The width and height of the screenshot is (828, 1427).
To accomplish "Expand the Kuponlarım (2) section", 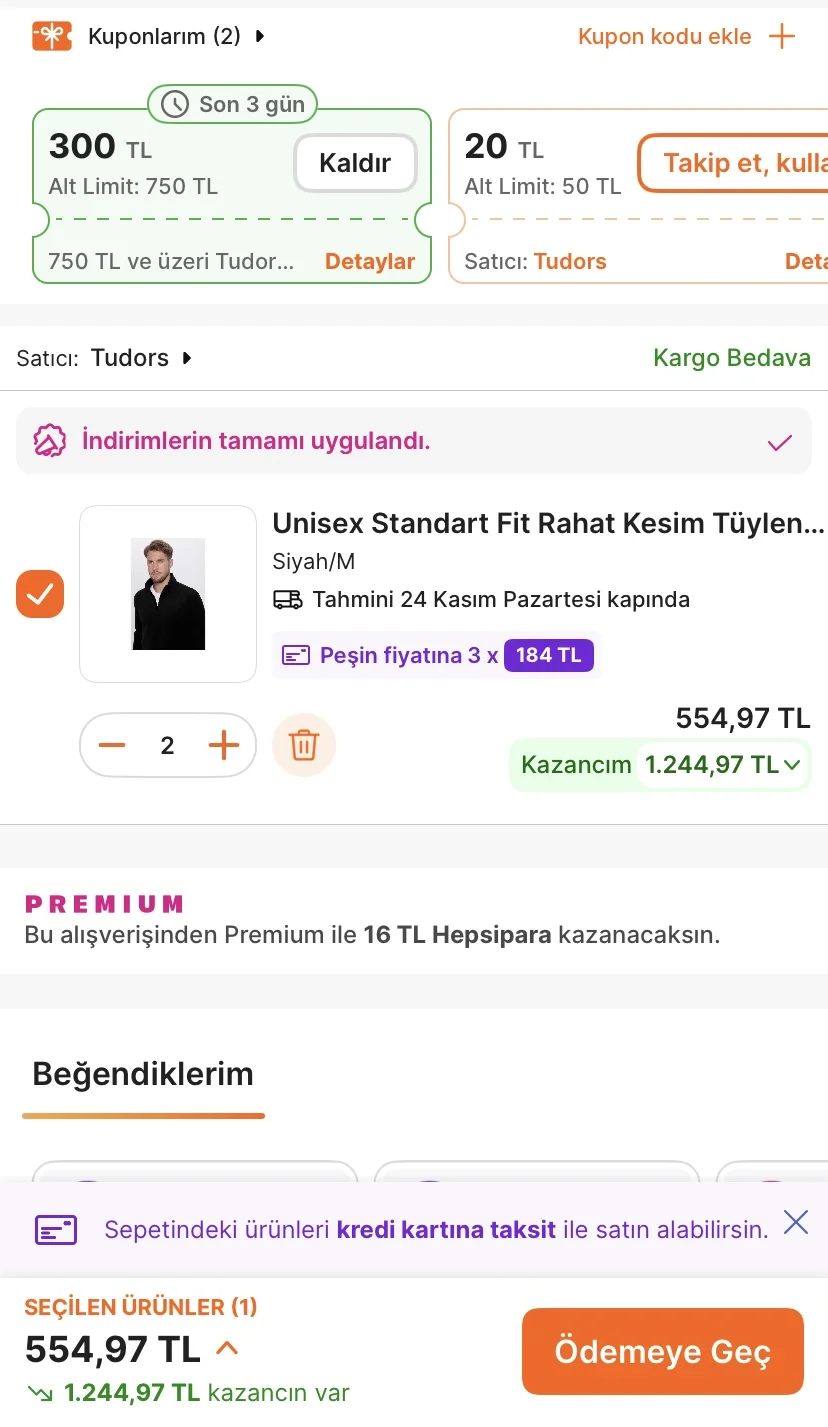I will (x=260, y=37).
